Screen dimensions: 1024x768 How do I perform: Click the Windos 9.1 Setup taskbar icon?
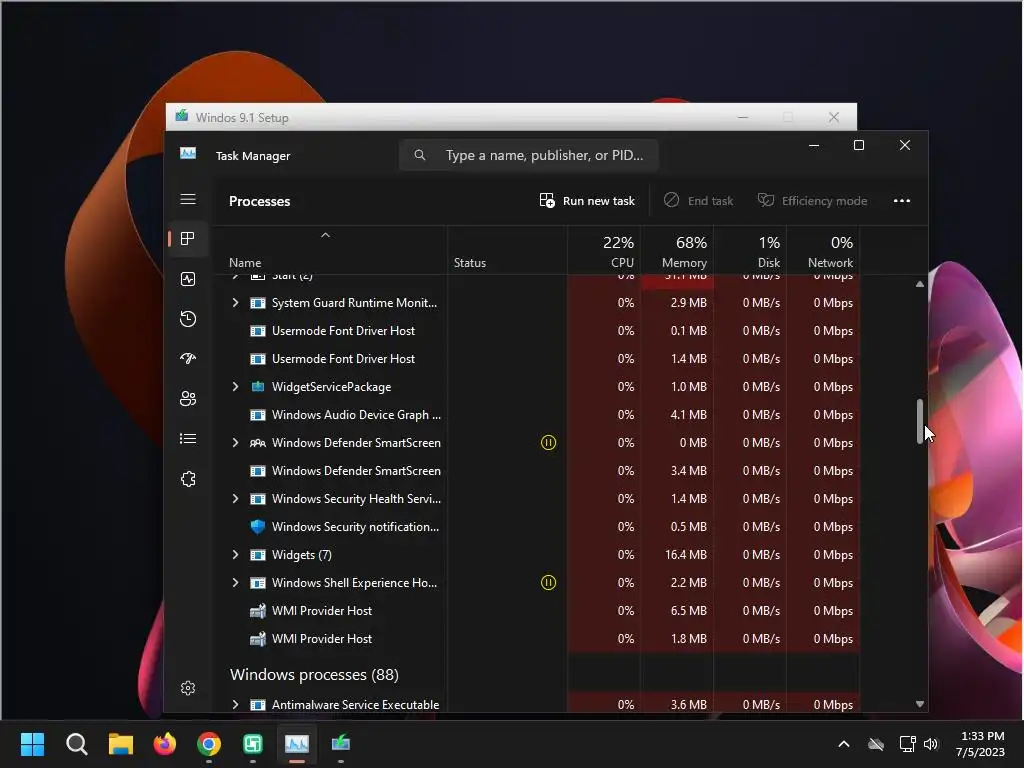[x=340, y=744]
